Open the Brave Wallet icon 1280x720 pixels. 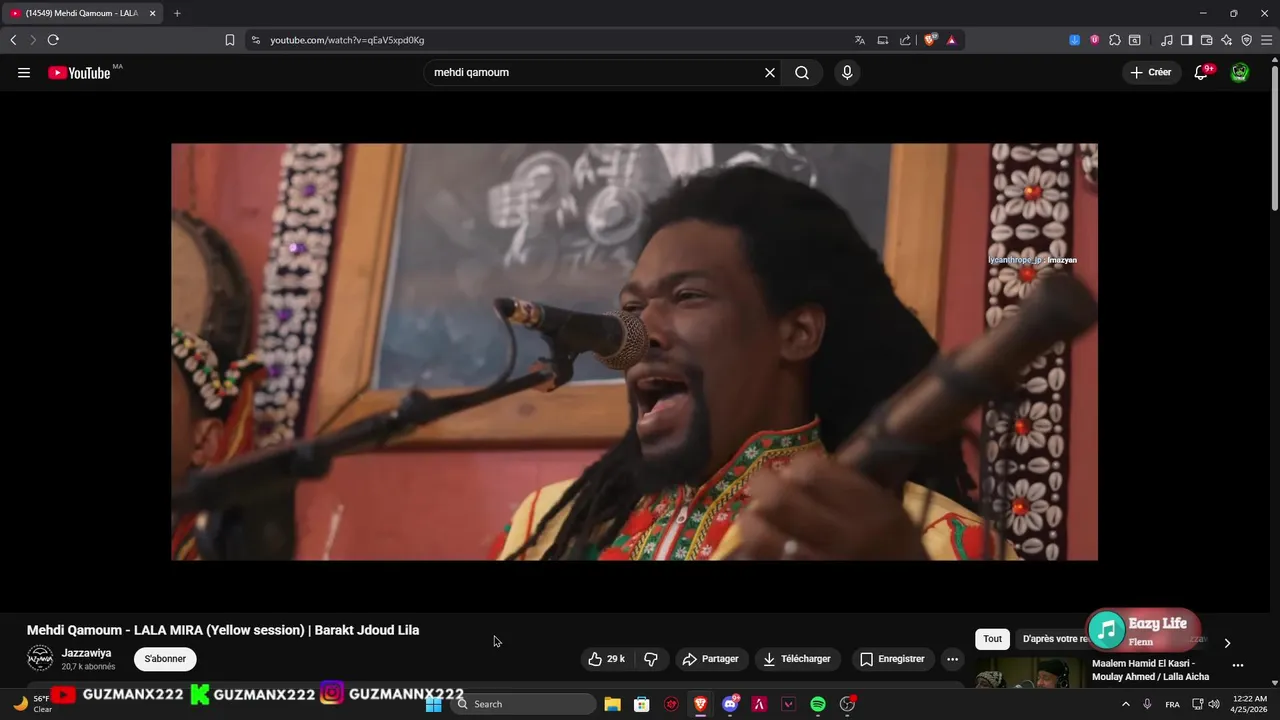point(1206,40)
